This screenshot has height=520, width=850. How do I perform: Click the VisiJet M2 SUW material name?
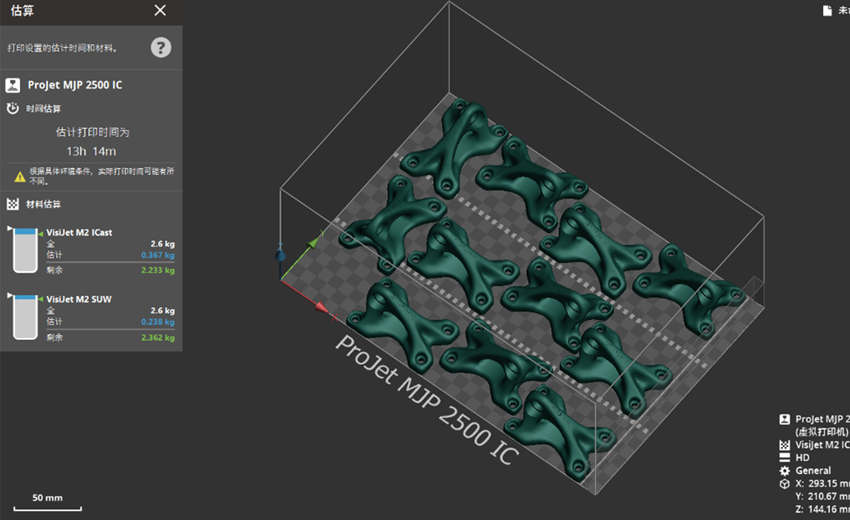79,299
